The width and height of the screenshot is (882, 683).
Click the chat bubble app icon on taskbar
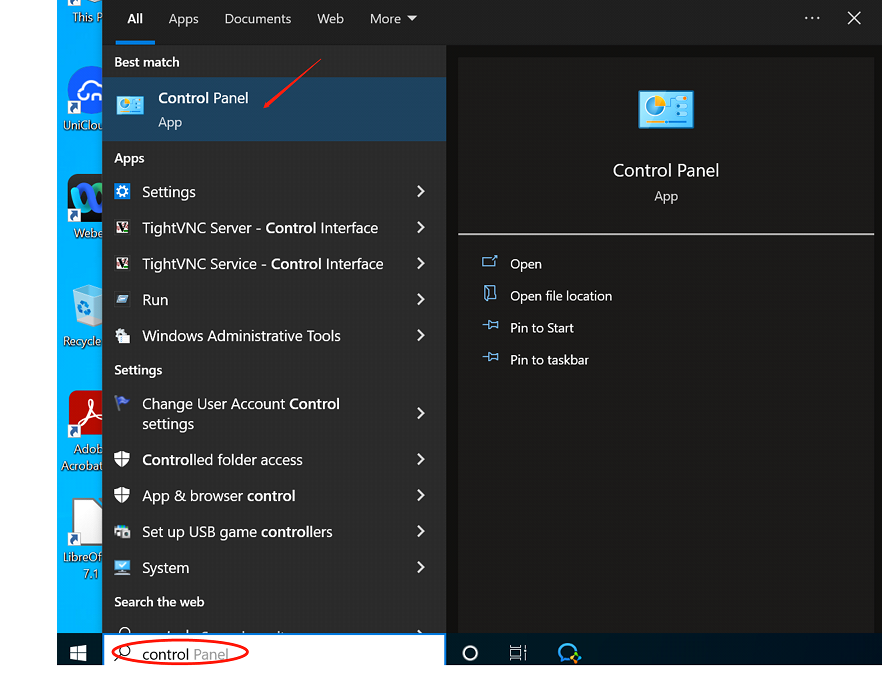coord(569,653)
